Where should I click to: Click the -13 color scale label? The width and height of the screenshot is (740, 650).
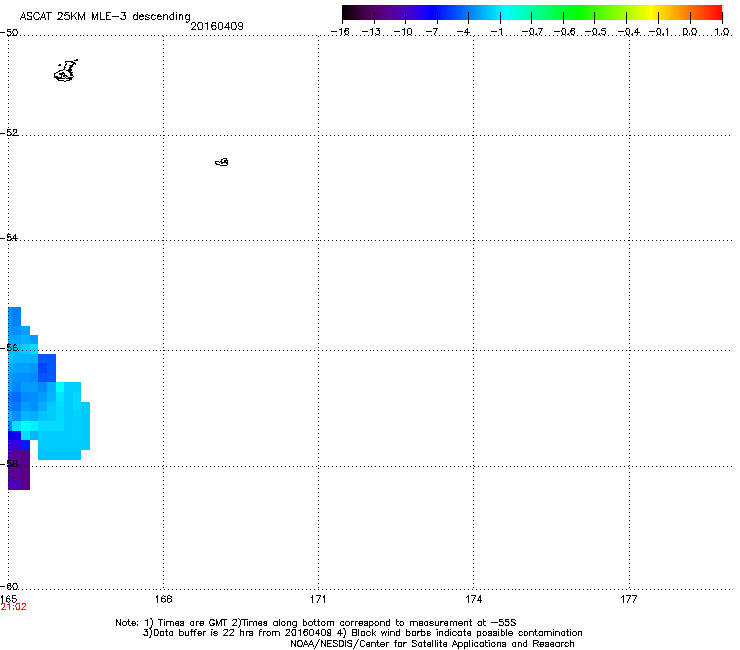pyautogui.click(x=371, y=32)
